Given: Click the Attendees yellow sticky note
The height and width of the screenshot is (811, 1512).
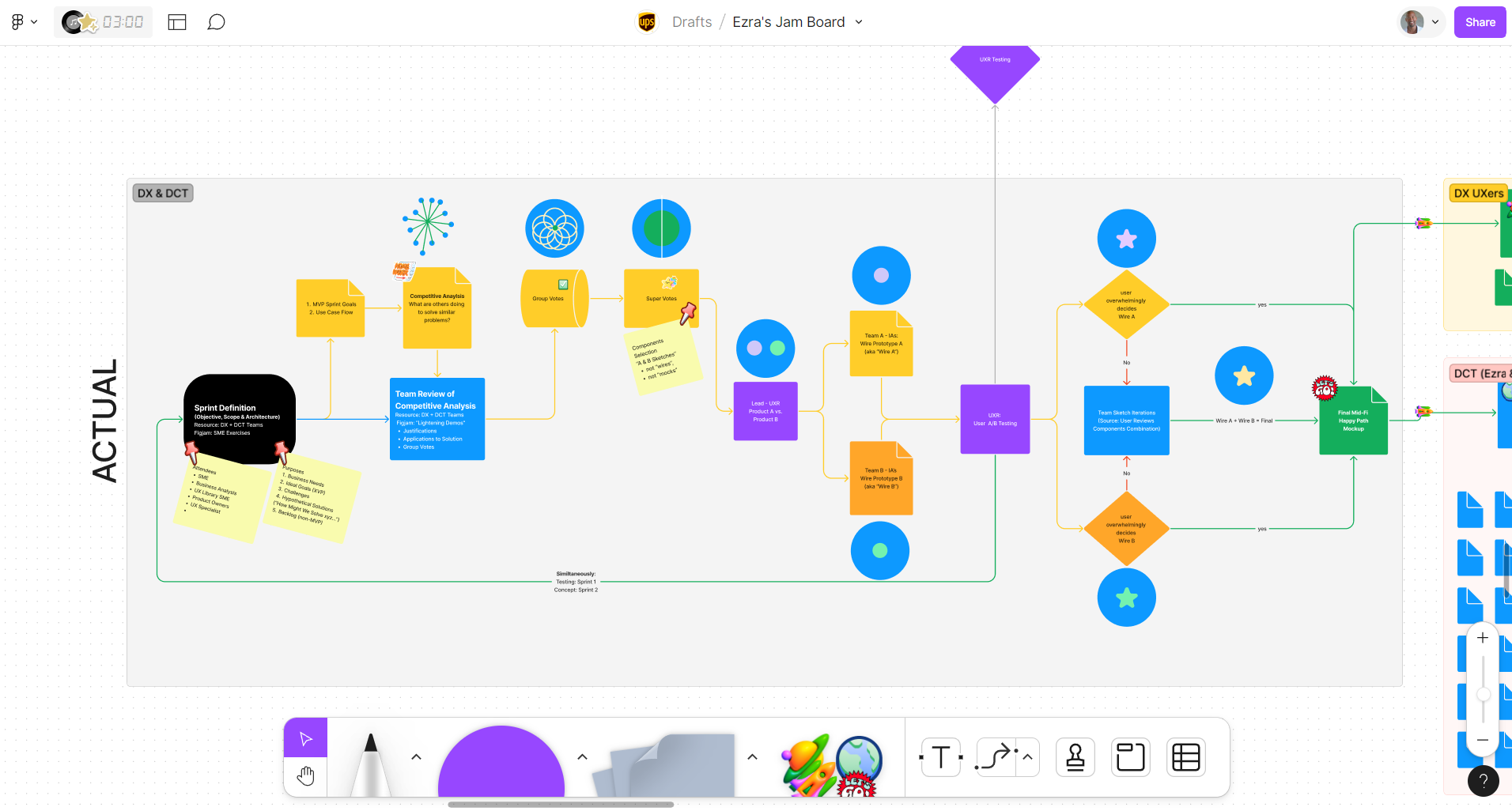Looking at the screenshot, I should click(222, 500).
